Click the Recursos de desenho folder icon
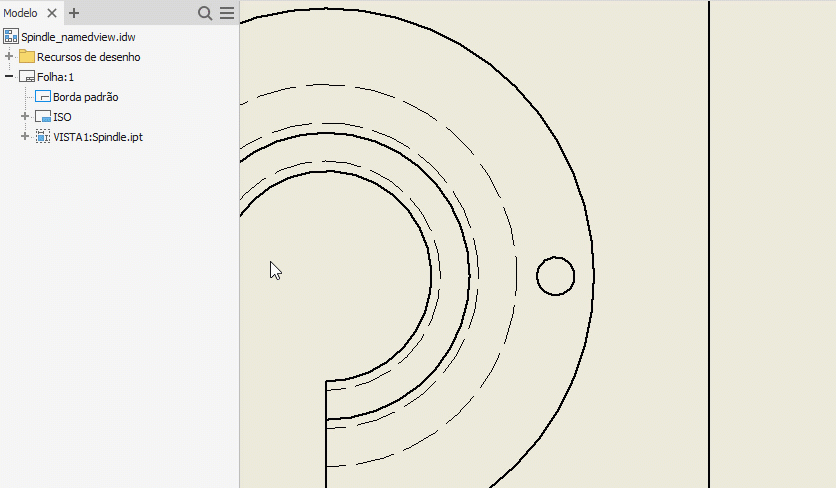This screenshot has width=836, height=488. click(27, 56)
